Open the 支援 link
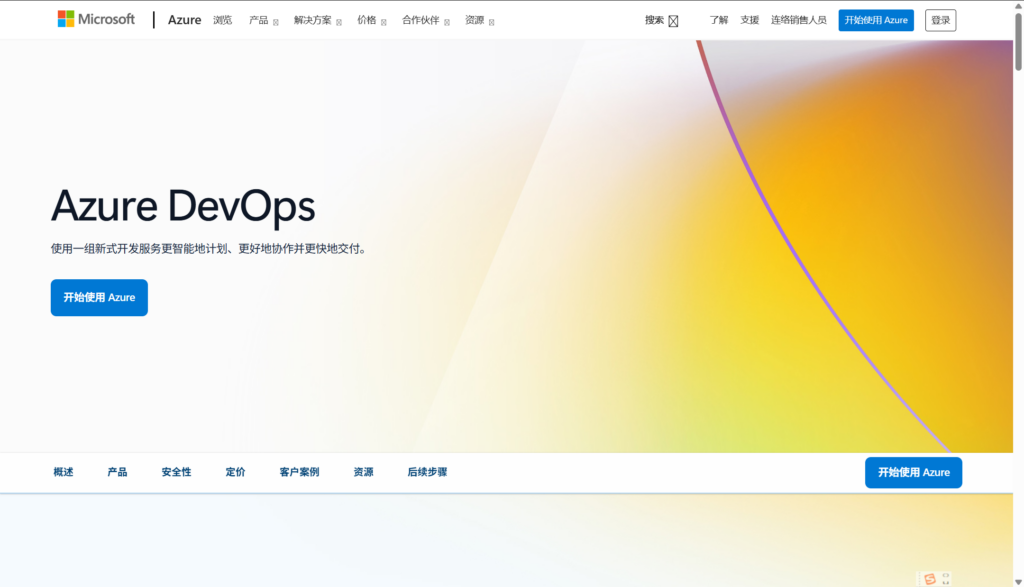The image size is (1024, 587). coord(749,20)
